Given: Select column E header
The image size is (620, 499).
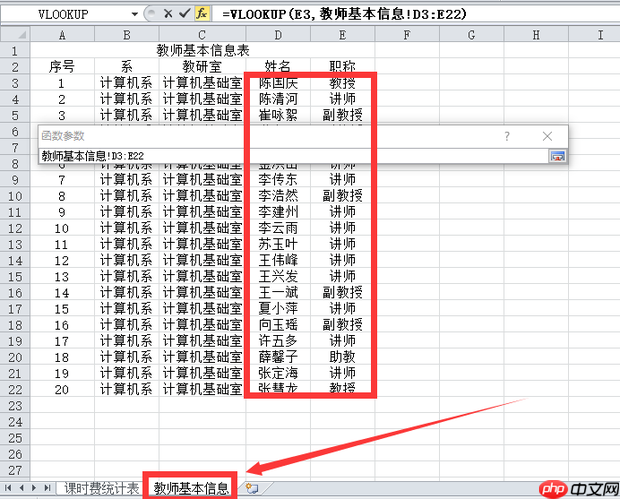Looking at the screenshot, I should [x=342, y=35].
